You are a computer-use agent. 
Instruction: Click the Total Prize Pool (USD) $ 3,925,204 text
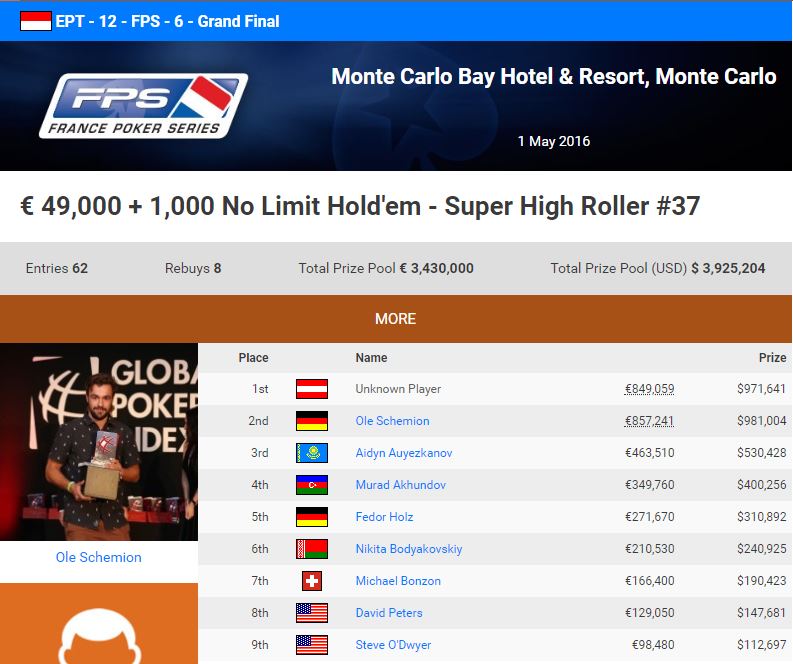click(657, 268)
